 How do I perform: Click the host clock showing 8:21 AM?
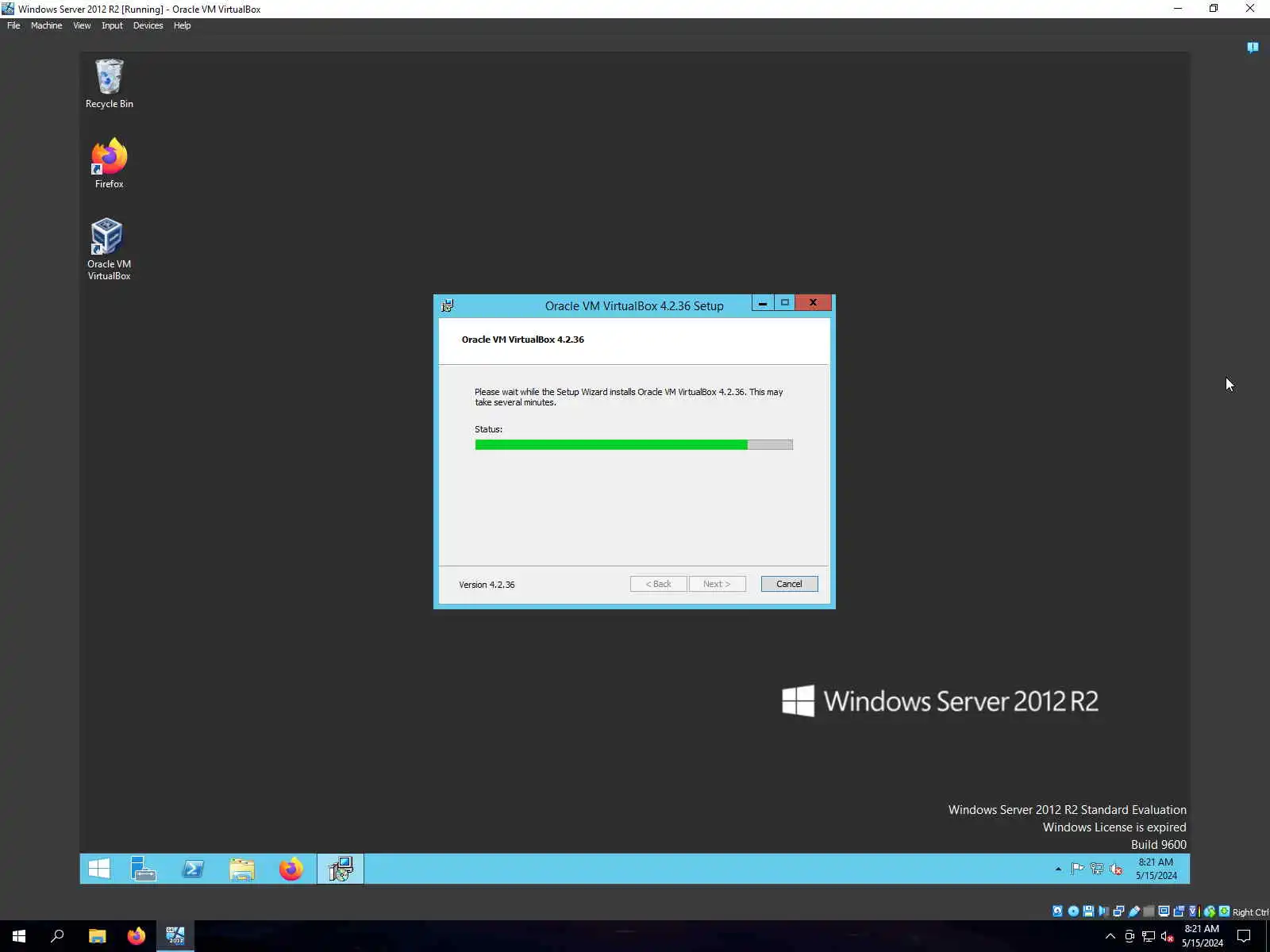1202,936
